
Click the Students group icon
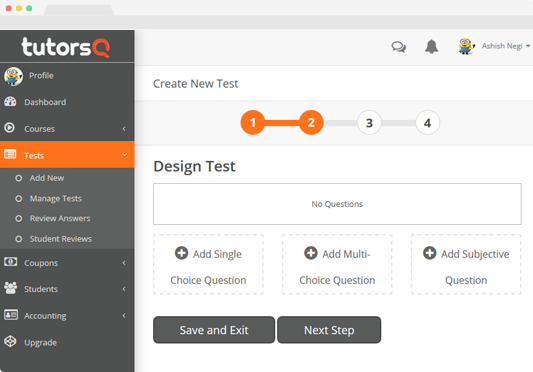[11, 288]
